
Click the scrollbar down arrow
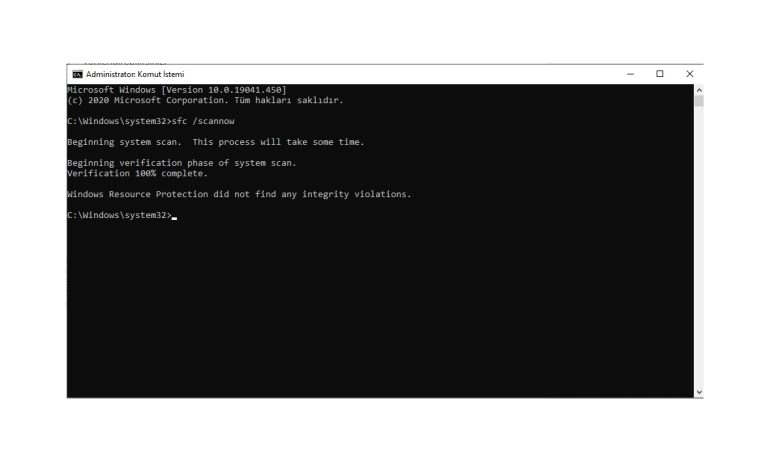coord(699,392)
